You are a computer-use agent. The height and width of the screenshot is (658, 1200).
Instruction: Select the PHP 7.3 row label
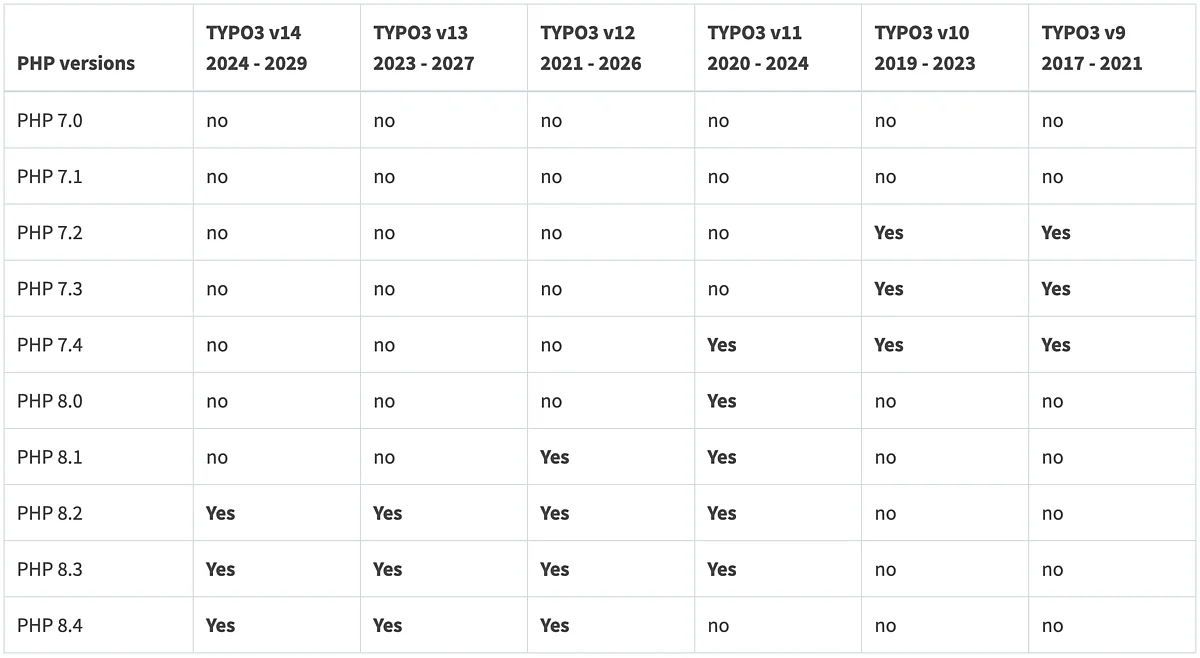click(50, 289)
